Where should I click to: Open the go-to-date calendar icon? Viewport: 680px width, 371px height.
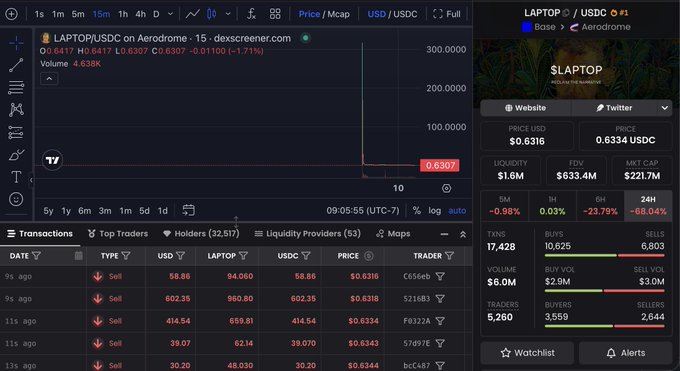tap(188, 210)
